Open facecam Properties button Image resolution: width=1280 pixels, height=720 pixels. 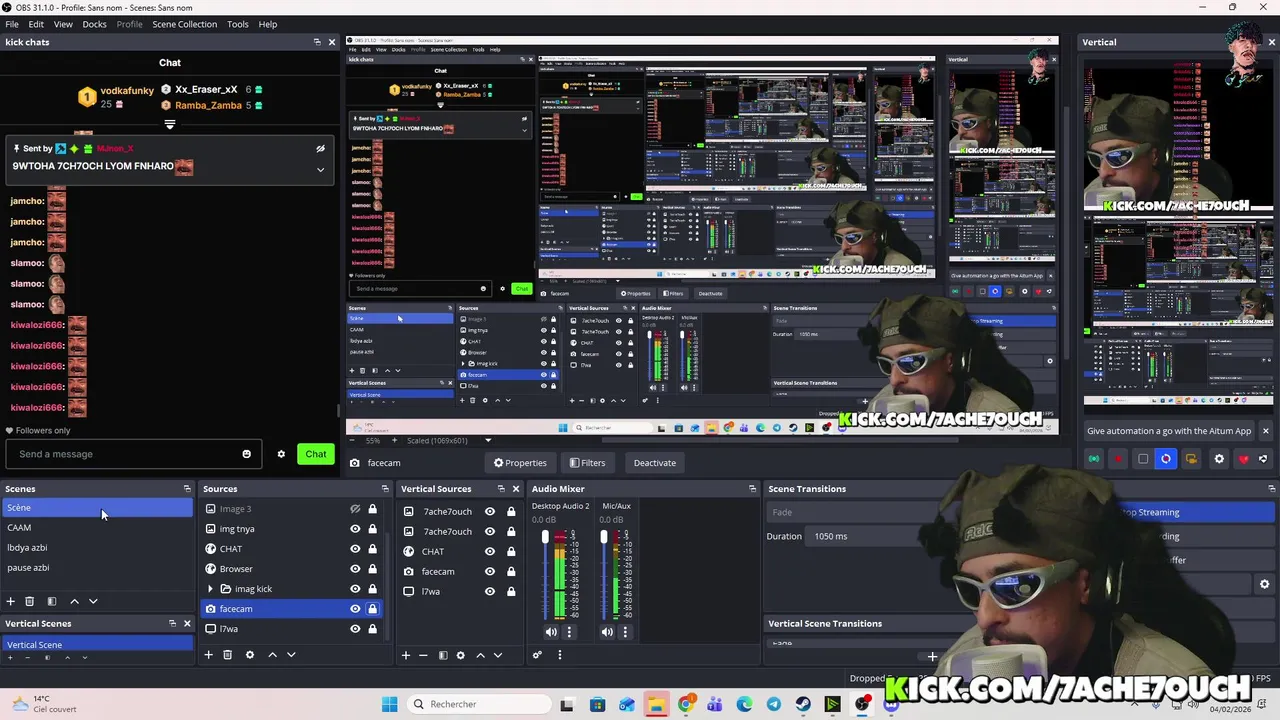point(520,463)
